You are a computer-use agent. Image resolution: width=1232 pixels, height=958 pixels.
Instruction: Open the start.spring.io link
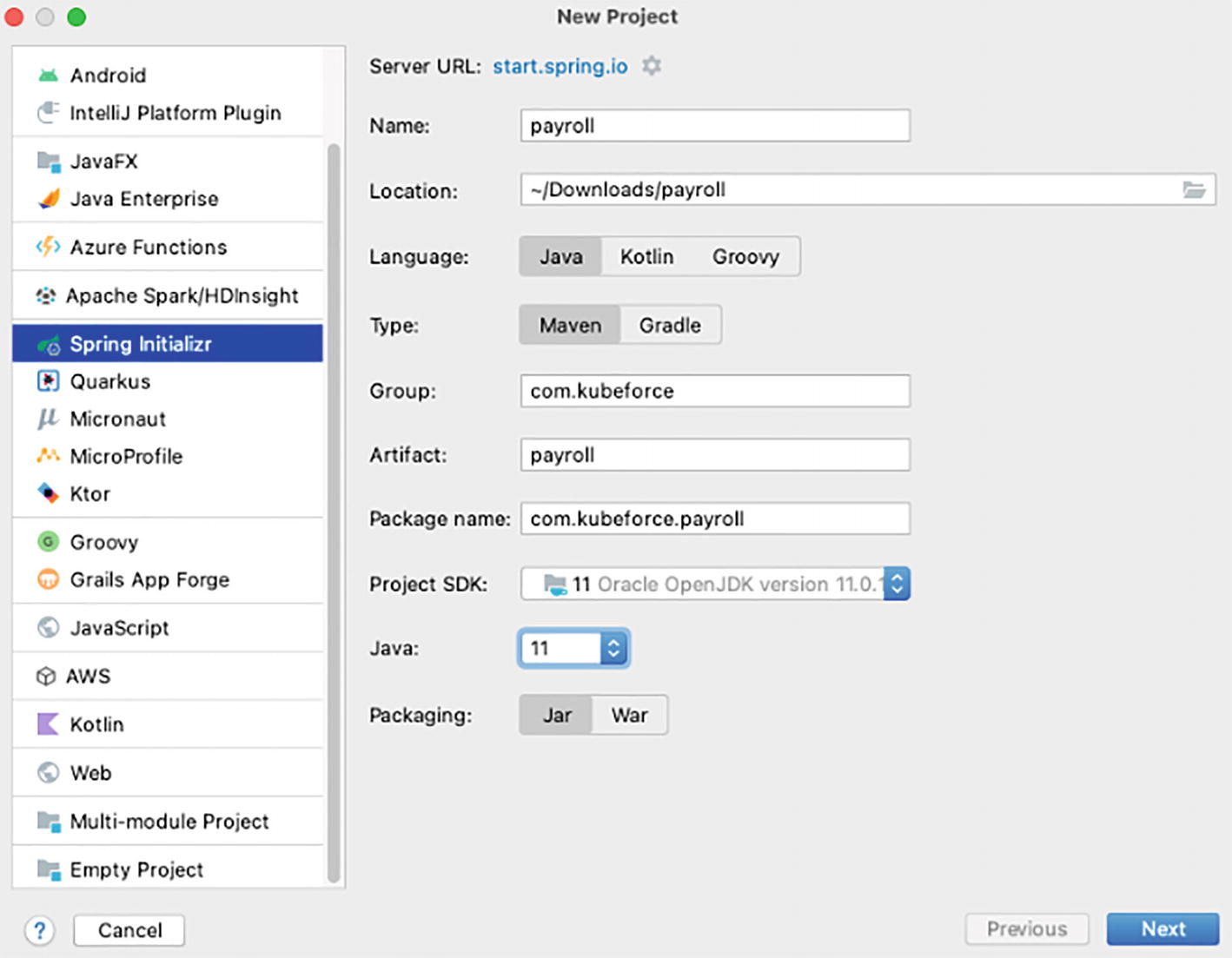tap(560, 66)
